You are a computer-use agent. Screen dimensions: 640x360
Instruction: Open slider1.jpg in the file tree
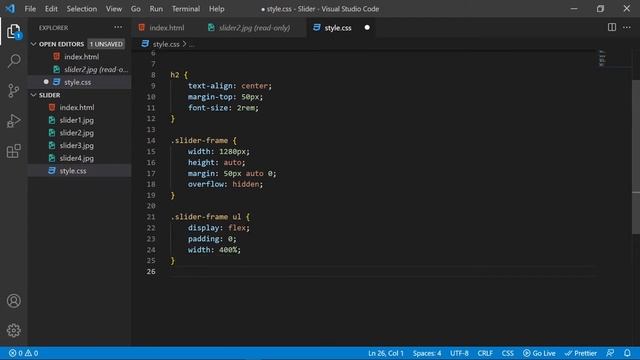(x=76, y=120)
